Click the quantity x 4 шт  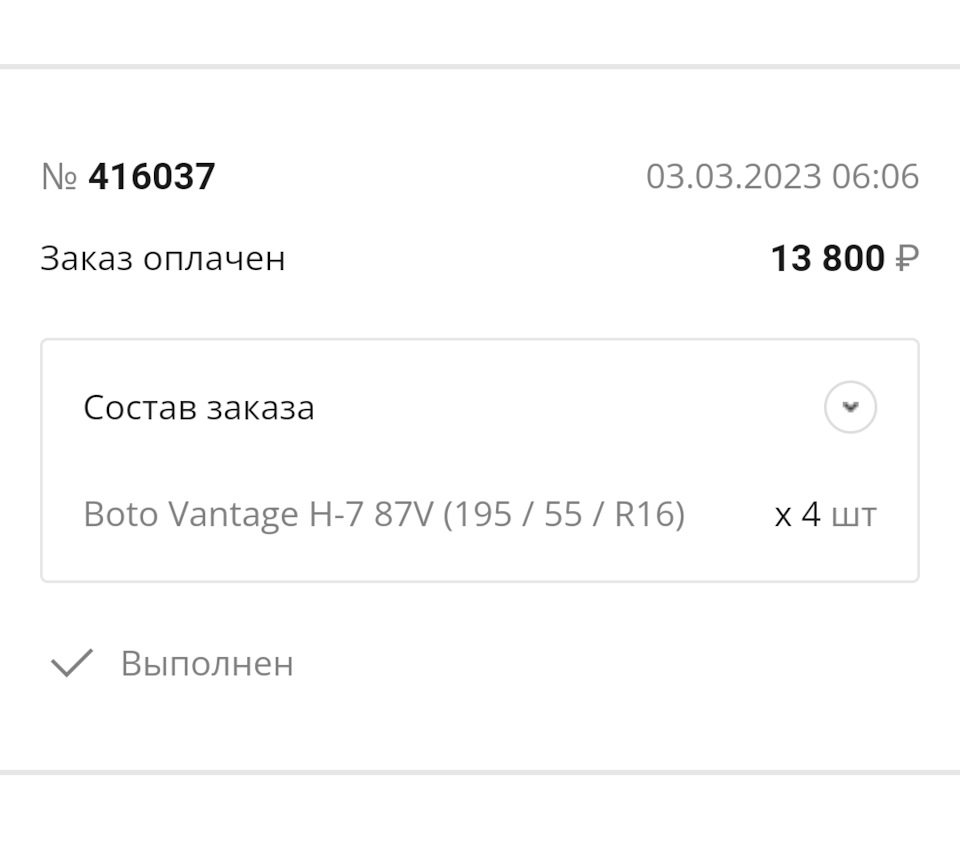825,515
